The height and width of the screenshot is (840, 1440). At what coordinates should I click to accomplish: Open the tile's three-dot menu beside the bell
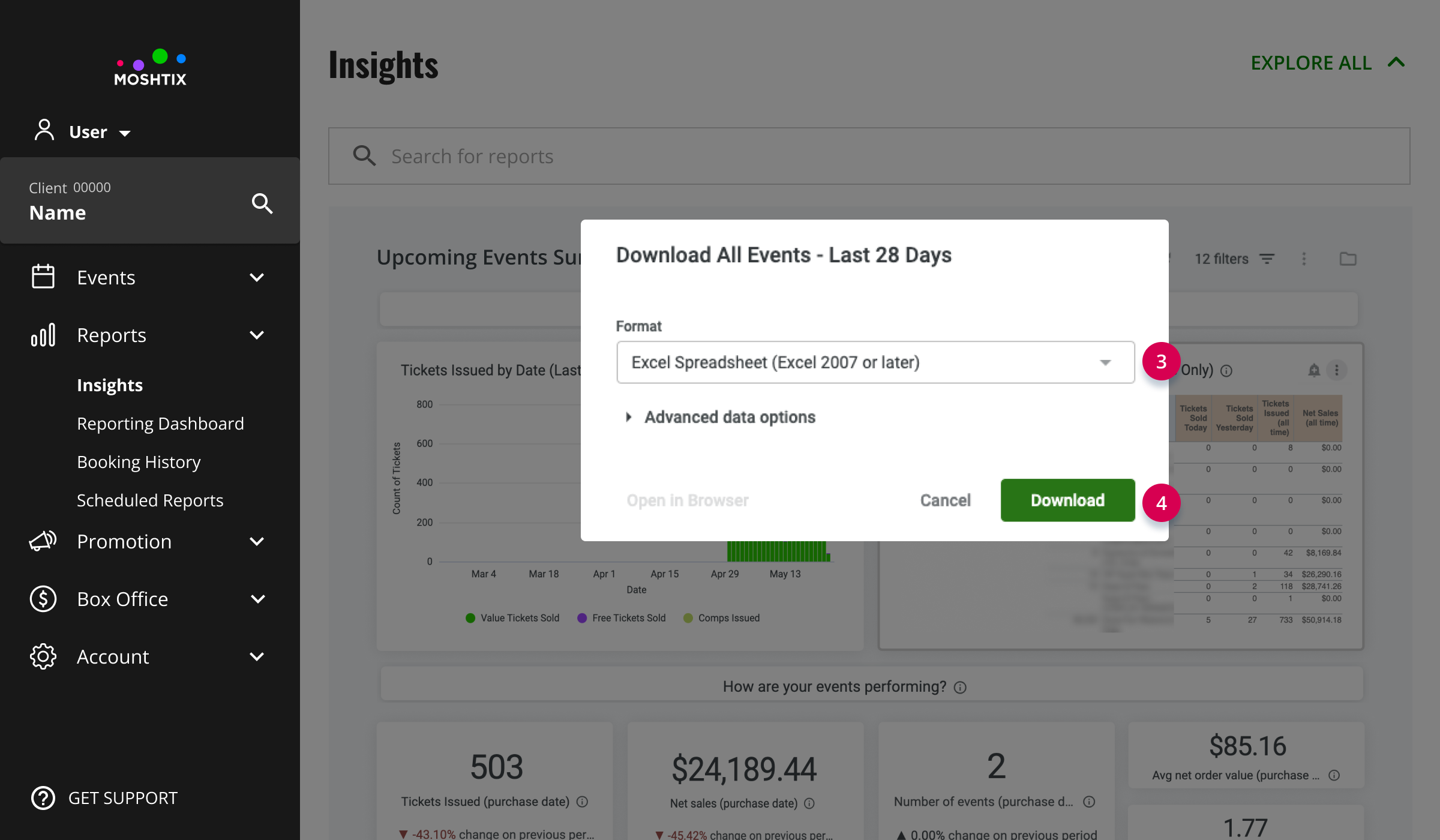1336,370
